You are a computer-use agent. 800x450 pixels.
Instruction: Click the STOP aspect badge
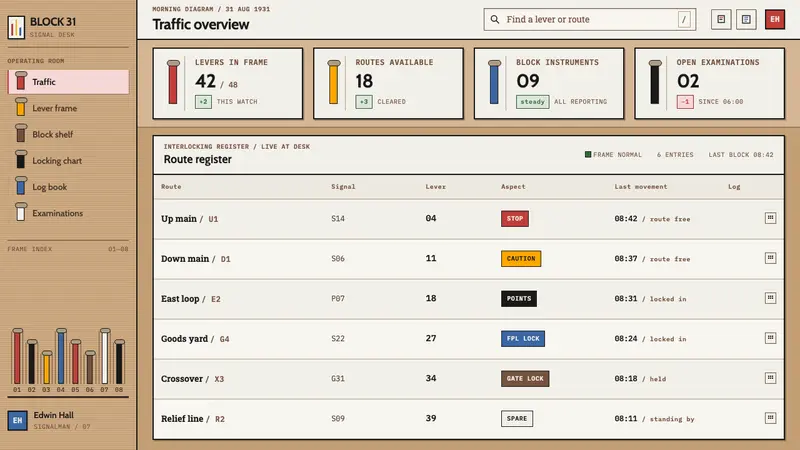click(x=515, y=218)
